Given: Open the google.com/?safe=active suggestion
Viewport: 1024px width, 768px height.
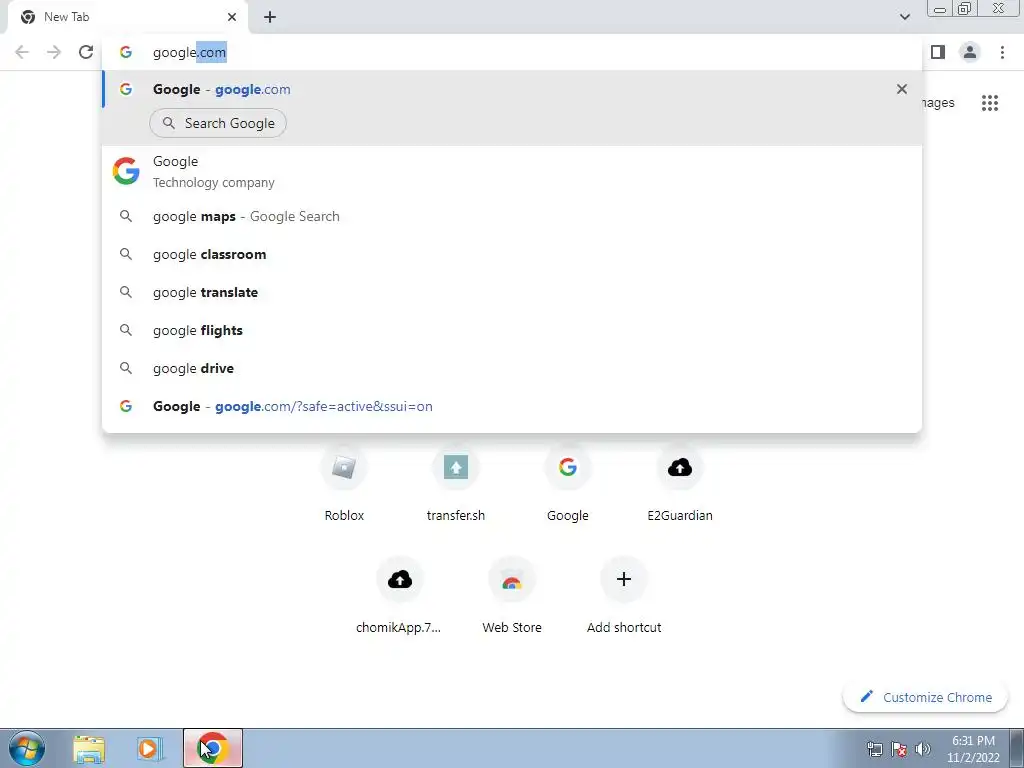Looking at the screenshot, I should (512, 406).
